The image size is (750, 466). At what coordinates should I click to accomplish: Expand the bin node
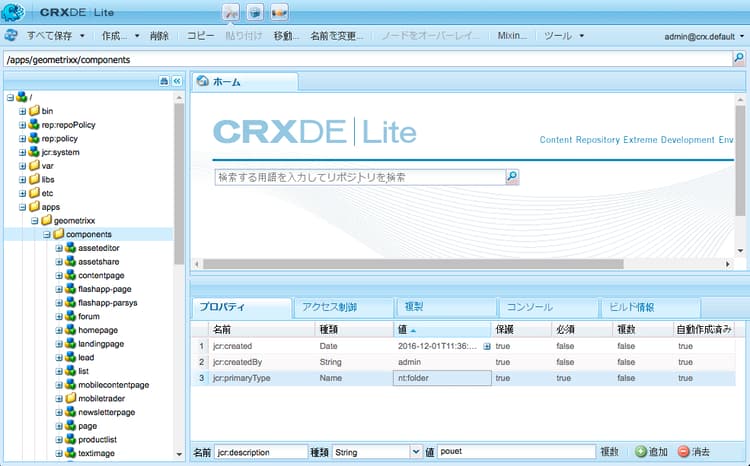pyautogui.click(x=22, y=111)
